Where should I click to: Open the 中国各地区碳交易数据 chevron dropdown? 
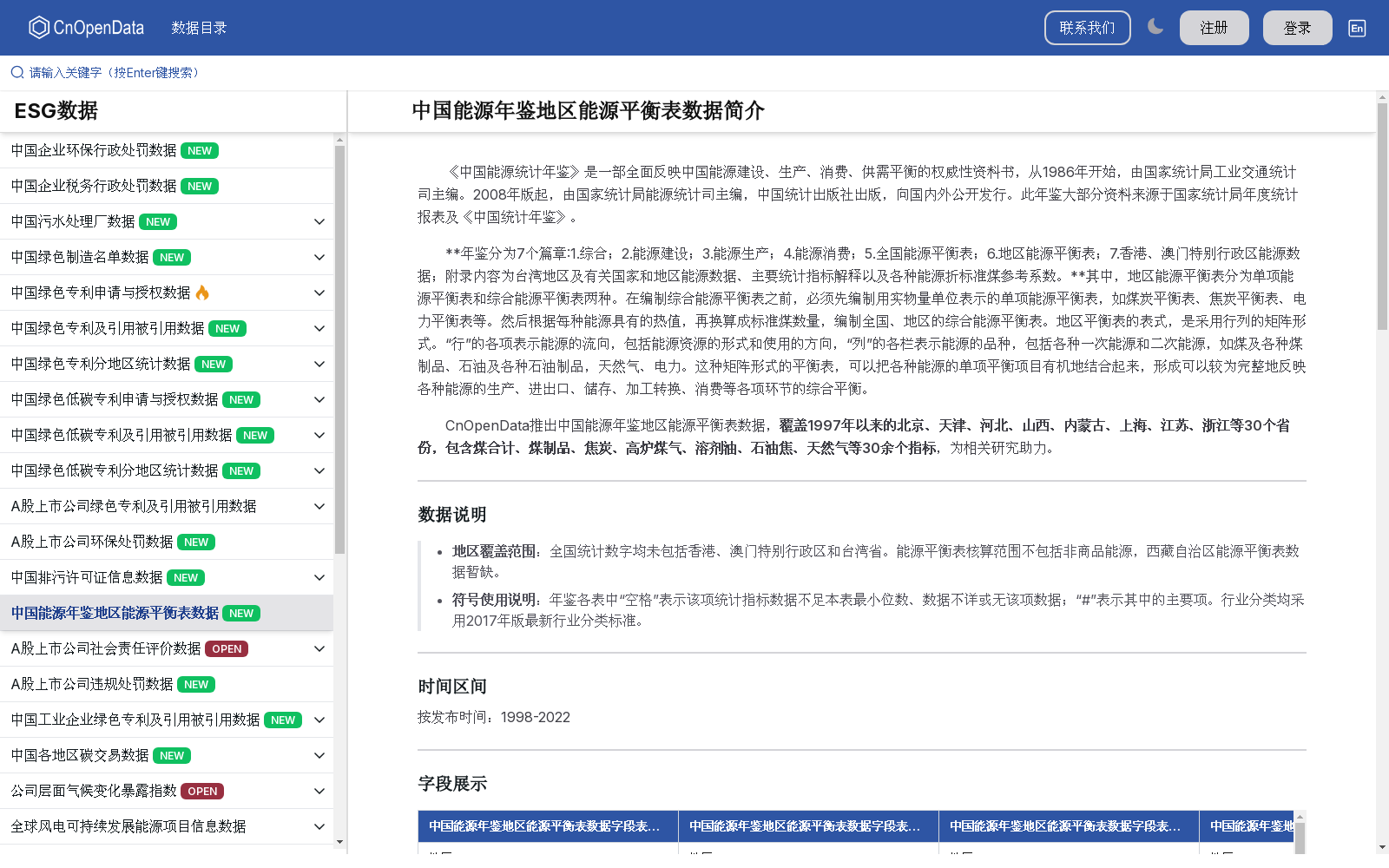(x=319, y=755)
